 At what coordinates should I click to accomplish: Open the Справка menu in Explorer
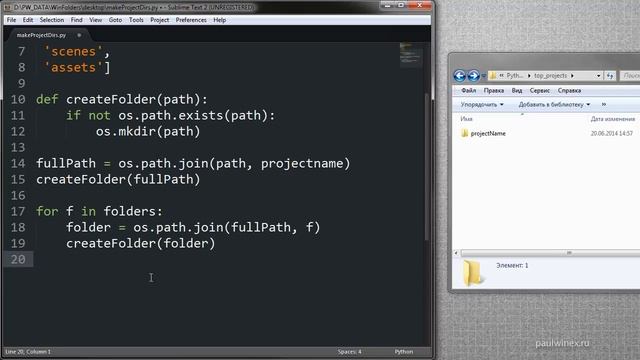click(x=569, y=91)
